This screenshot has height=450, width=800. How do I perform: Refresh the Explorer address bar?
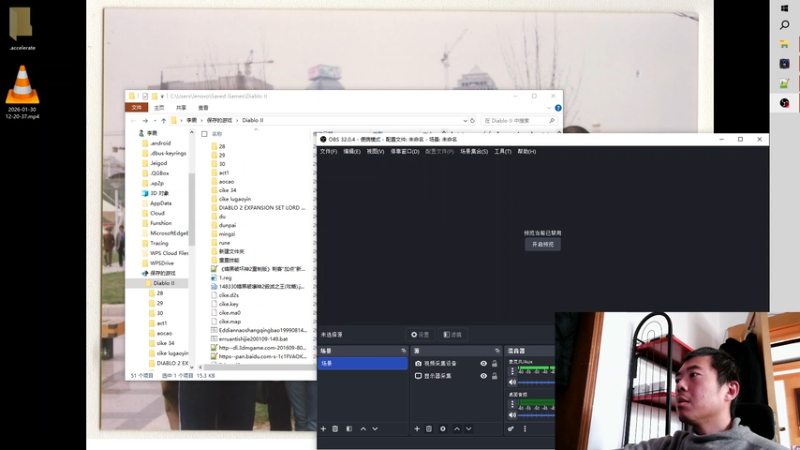pos(472,120)
